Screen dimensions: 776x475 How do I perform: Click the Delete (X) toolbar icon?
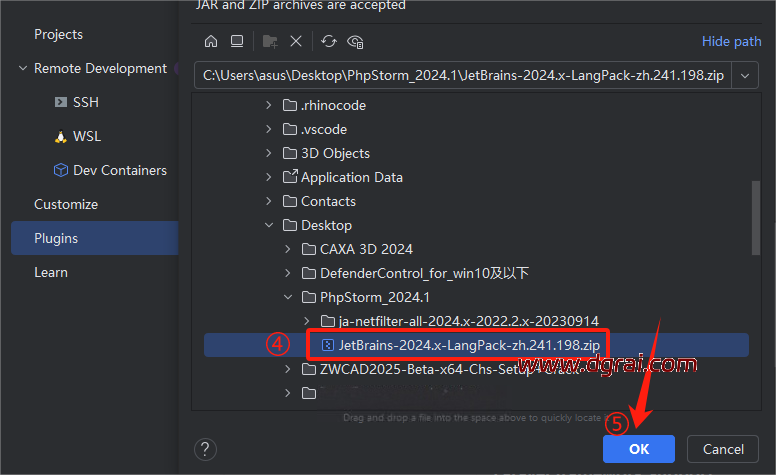pos(296,41)
